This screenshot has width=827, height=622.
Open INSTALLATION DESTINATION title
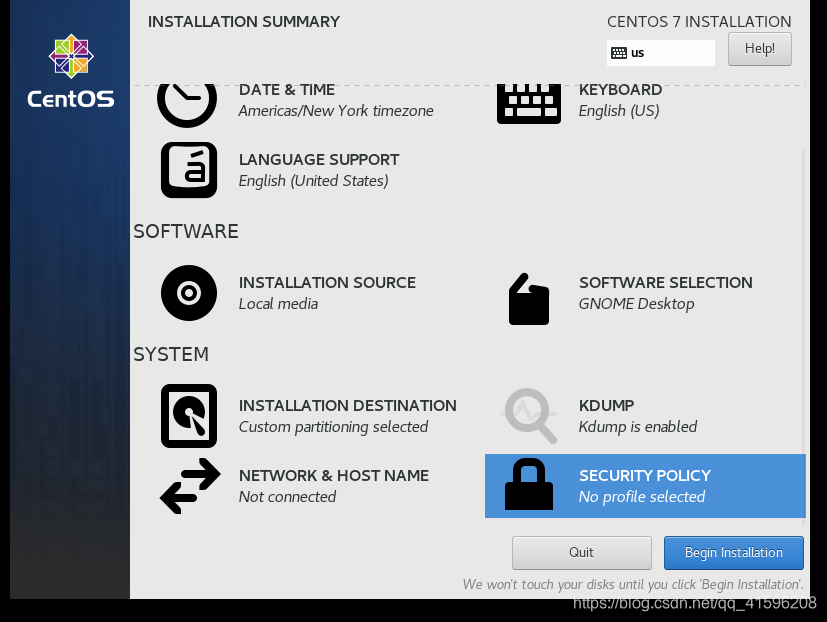click(348, 405)
